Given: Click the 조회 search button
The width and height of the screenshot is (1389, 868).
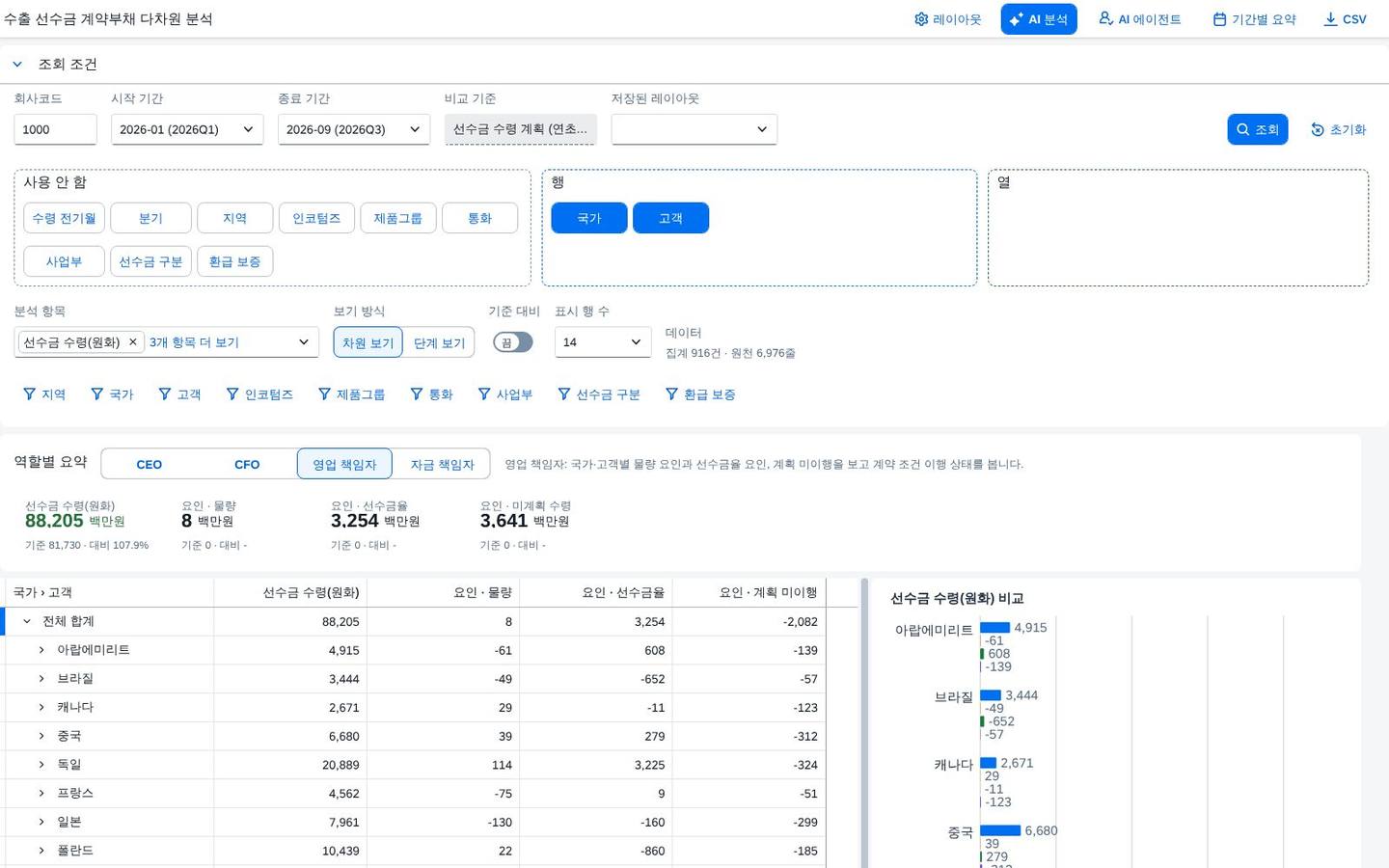Looking at the screenshot, I should [1257, 129].
